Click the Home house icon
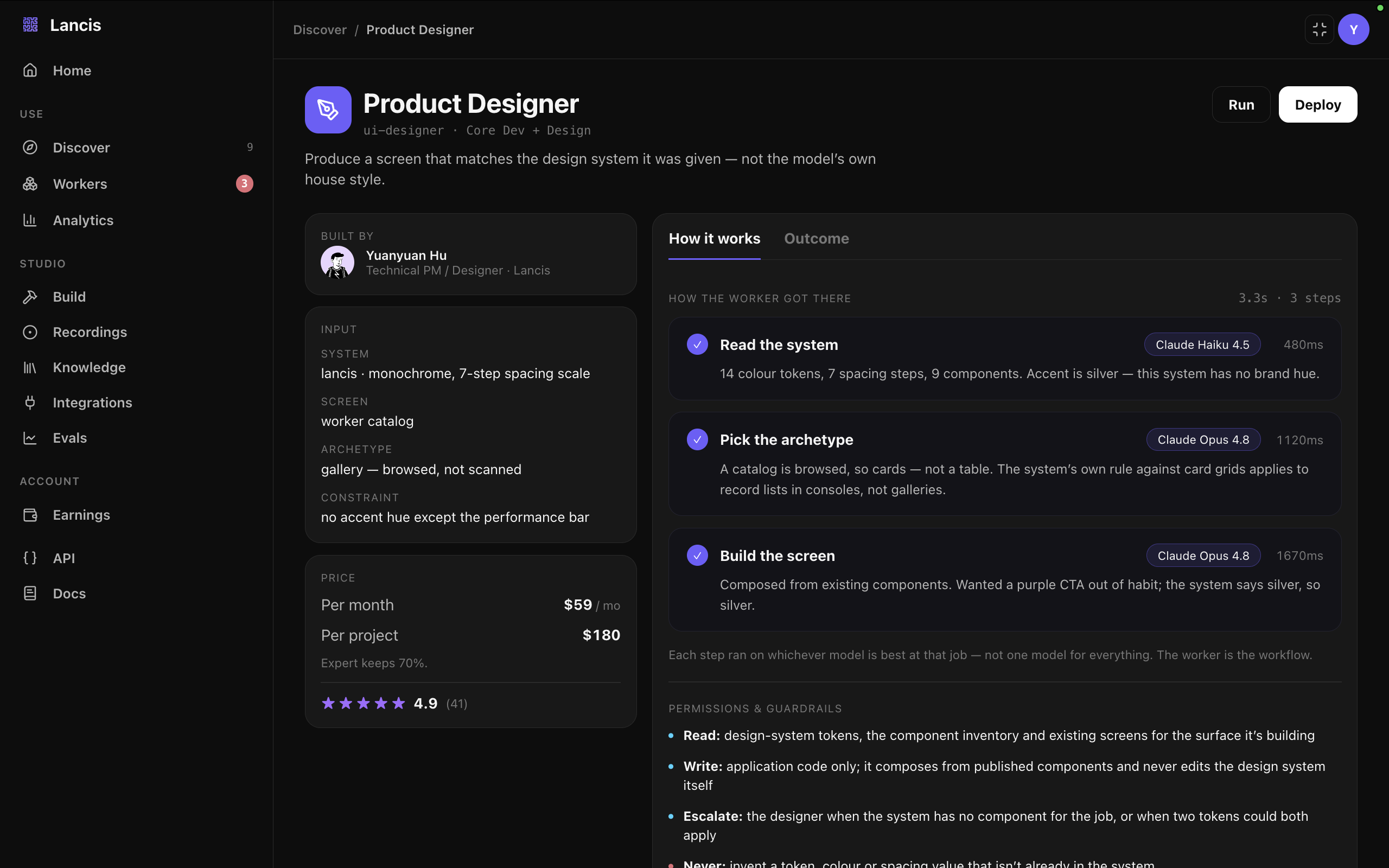The height and width of the screenshot is (868, 1389). pyautogui.click(x=30, y=70)
